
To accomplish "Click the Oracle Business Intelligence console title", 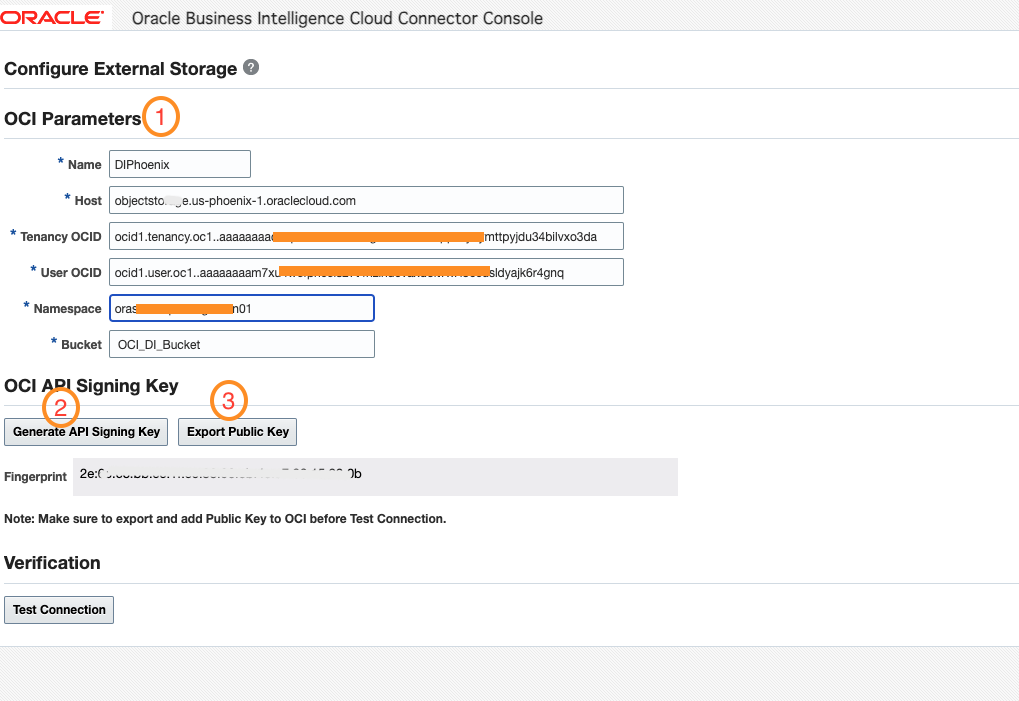I will (337, 18).
